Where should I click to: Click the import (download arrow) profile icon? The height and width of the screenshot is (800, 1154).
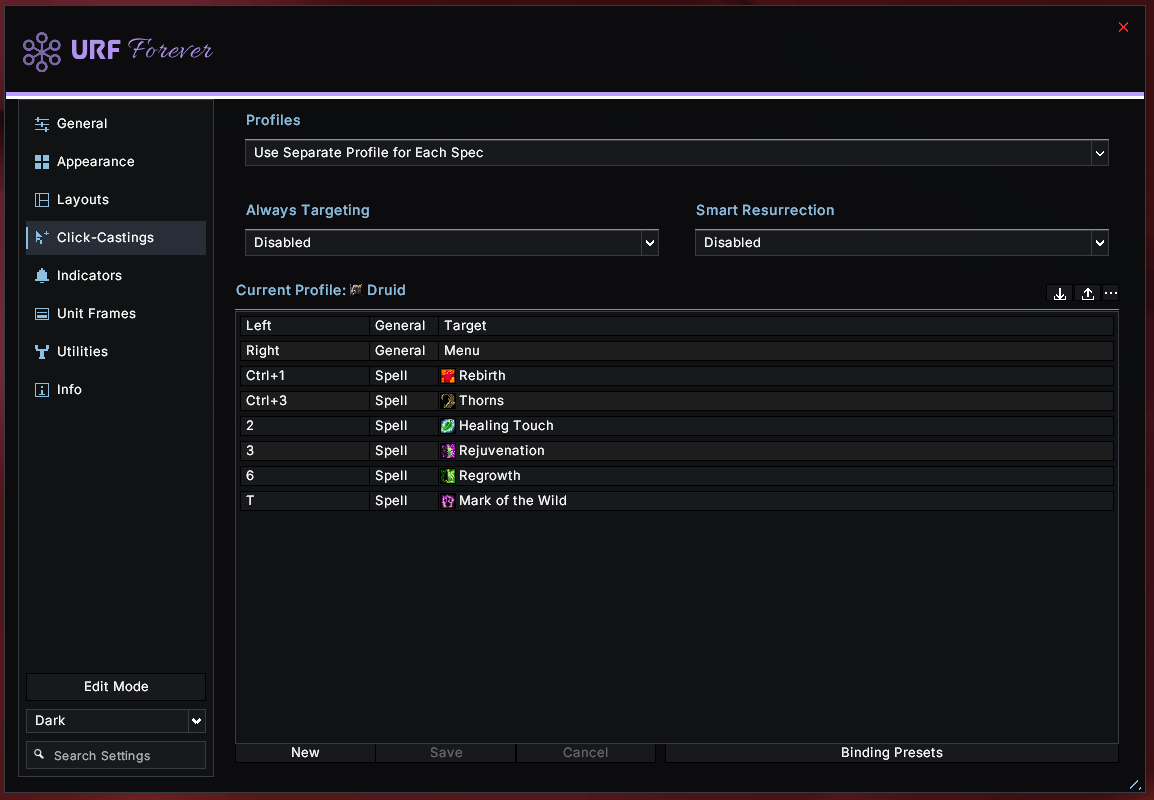1060,294
